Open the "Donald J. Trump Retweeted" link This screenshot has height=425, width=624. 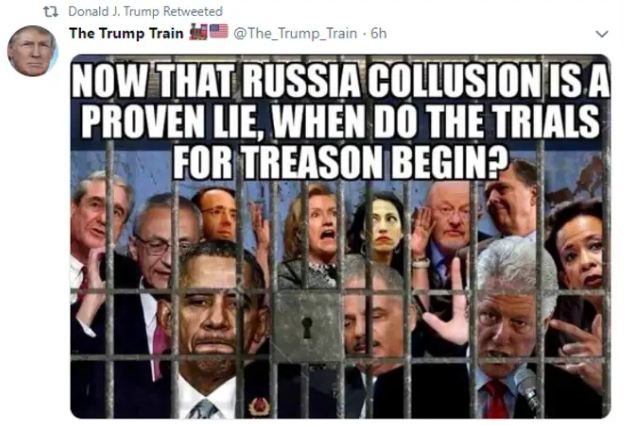145,12
